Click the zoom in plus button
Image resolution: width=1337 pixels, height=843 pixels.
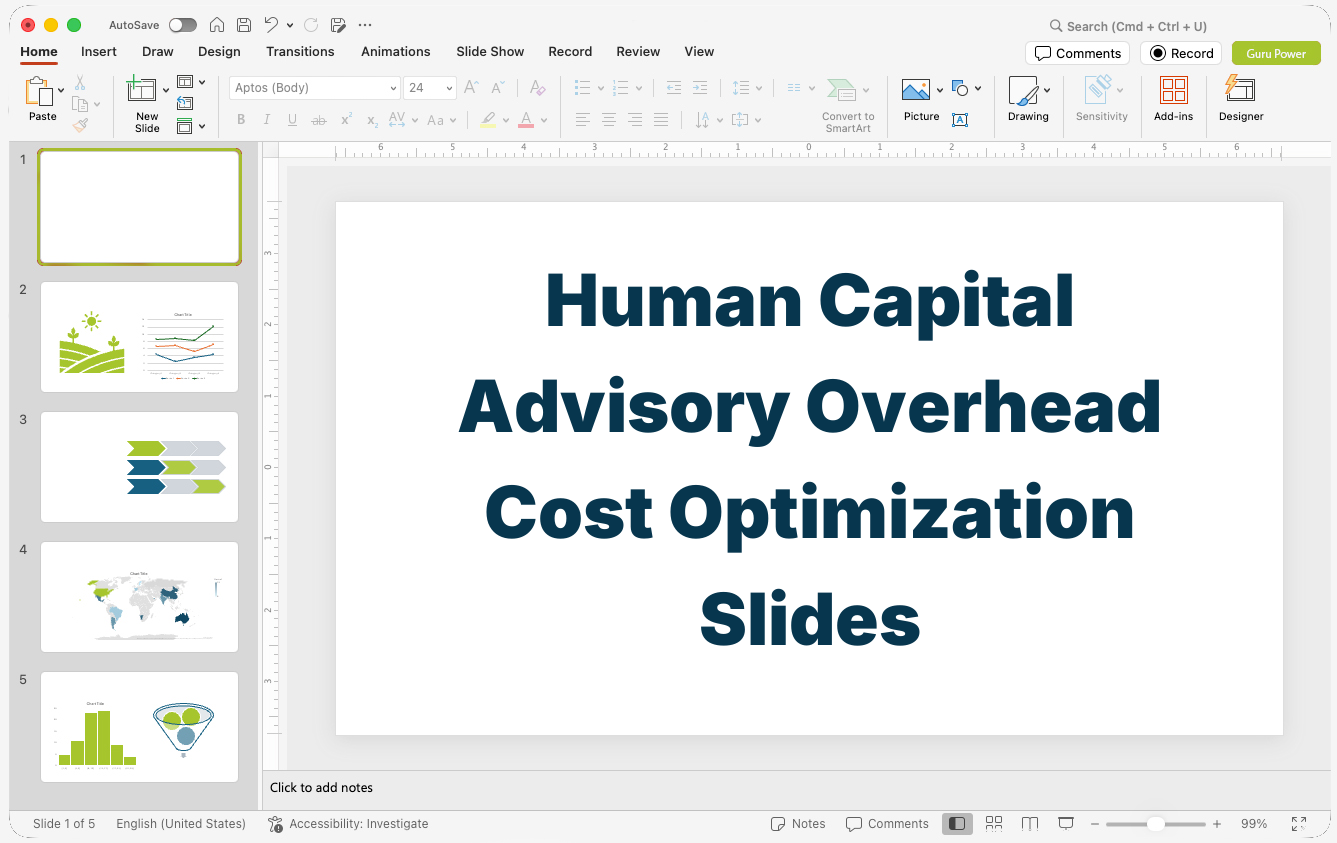coord(1217,824)
